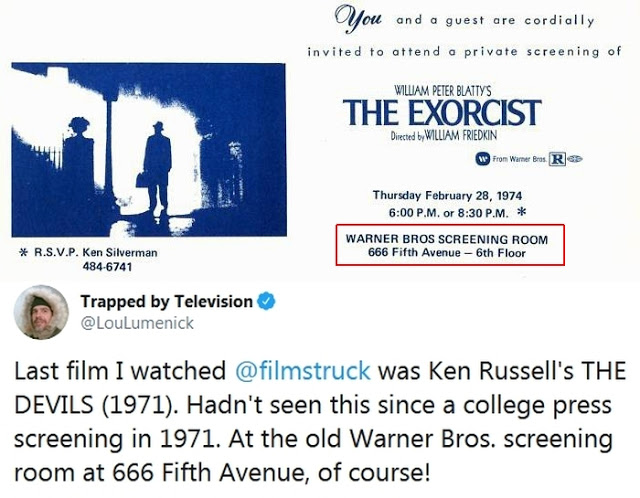Click the boxed R rating symbol

[557, 159]
